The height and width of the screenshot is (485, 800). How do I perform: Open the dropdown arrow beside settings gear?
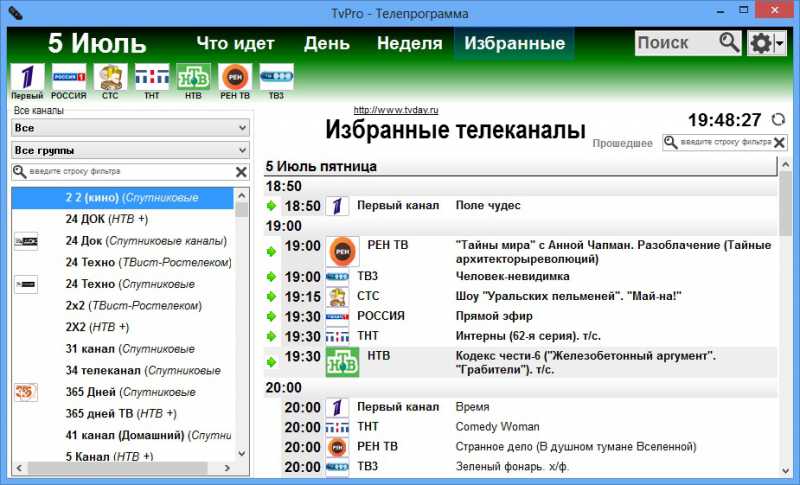(780, 44)
